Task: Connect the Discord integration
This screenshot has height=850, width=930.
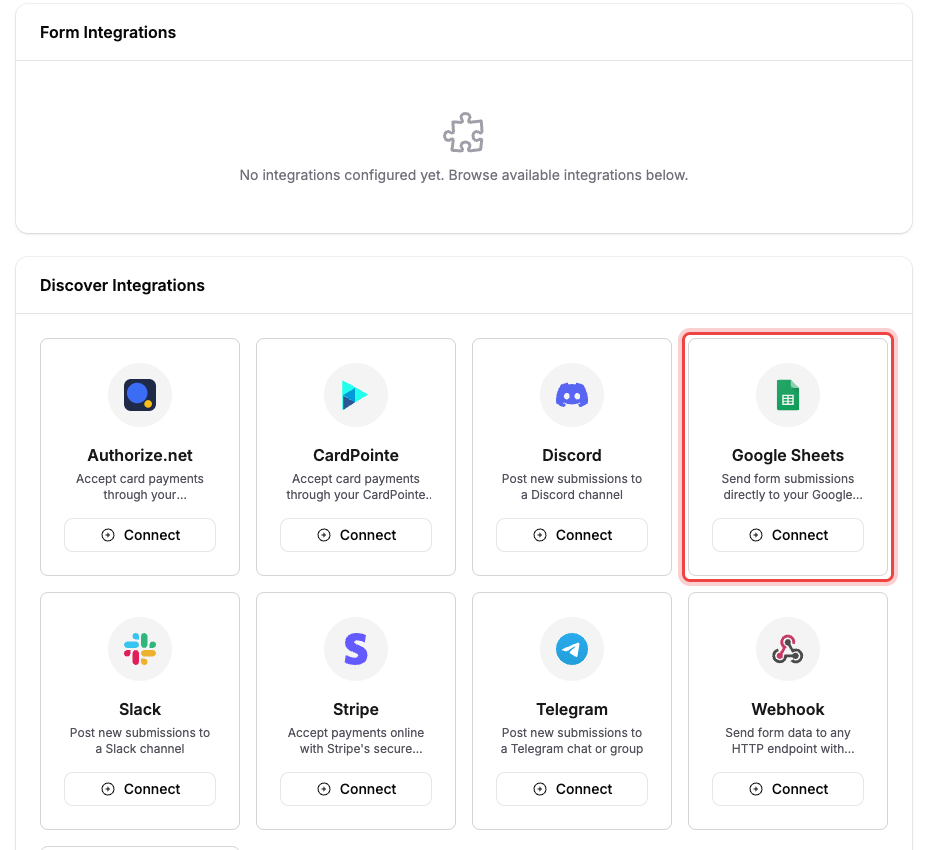Action: point(572,535)
